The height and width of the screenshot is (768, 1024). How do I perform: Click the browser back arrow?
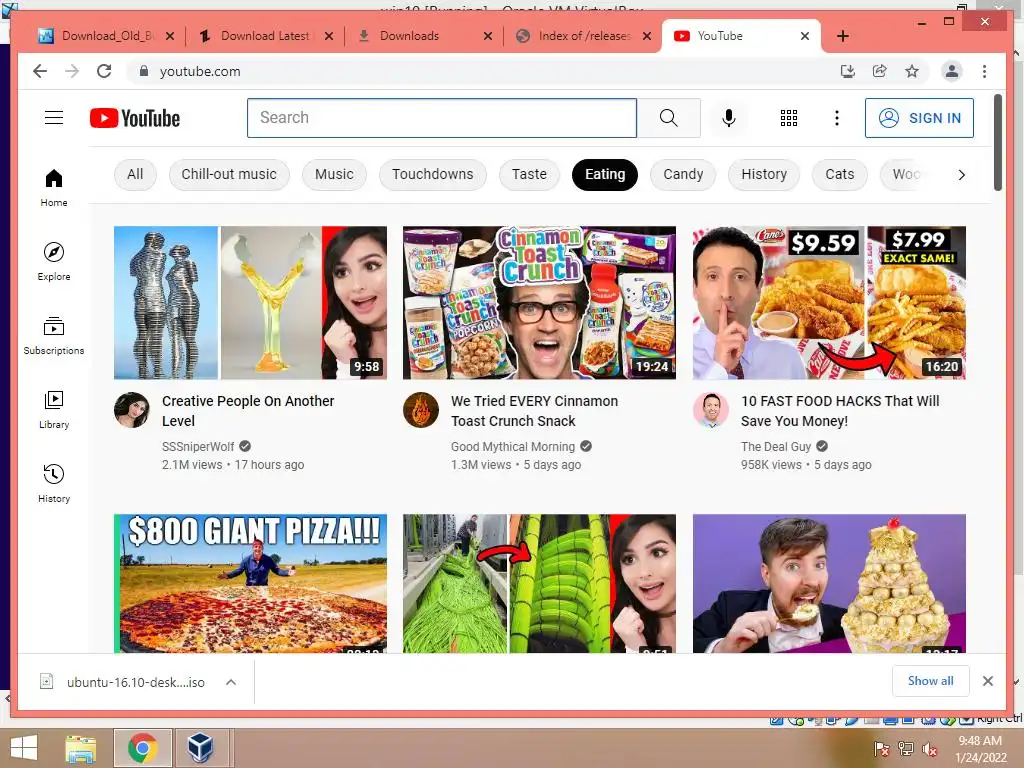(40, 71)
